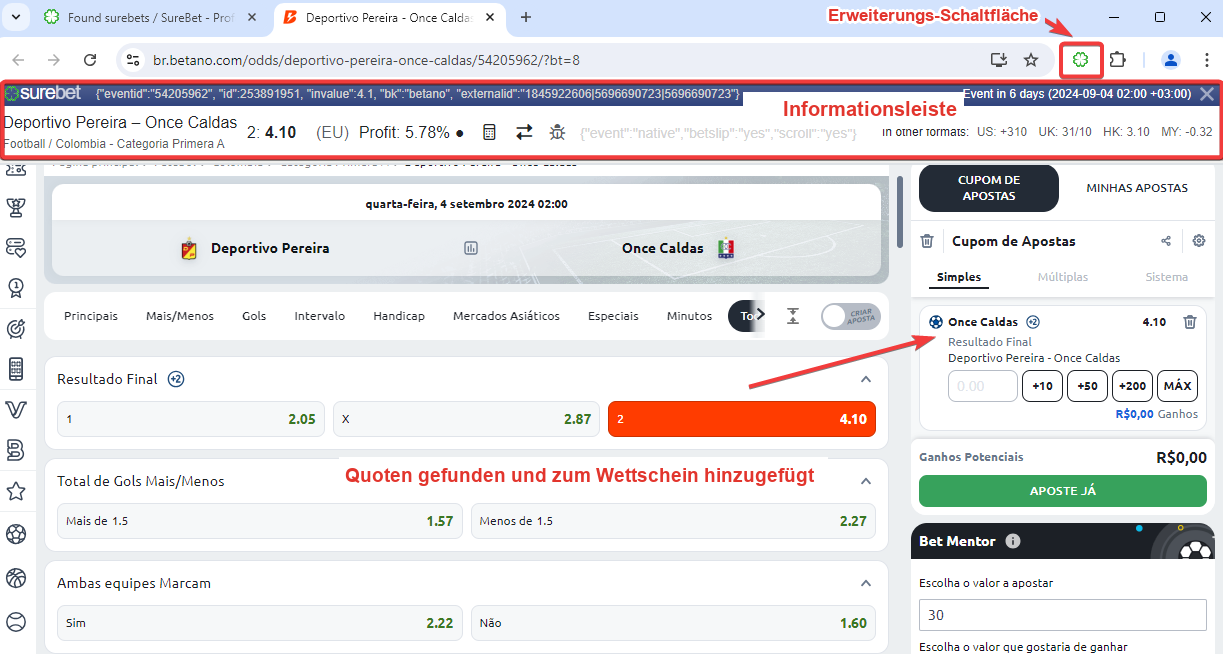The height and width of the screenshot is (654, 1223).
Task: Switch to the Intervalo market tab
Action: [320, 316]
